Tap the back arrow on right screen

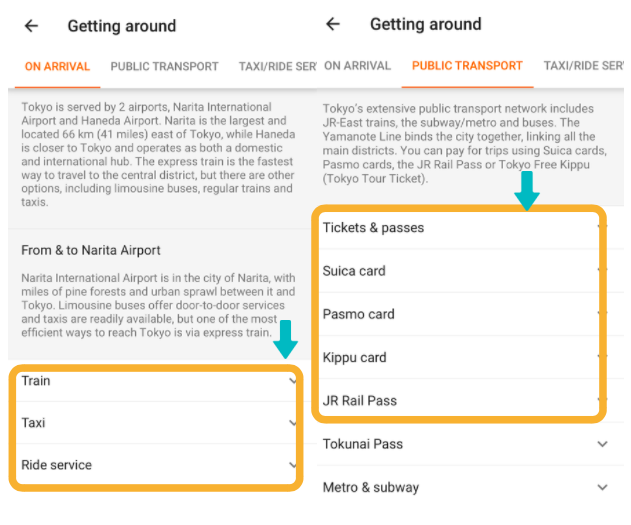click(333, 24)
